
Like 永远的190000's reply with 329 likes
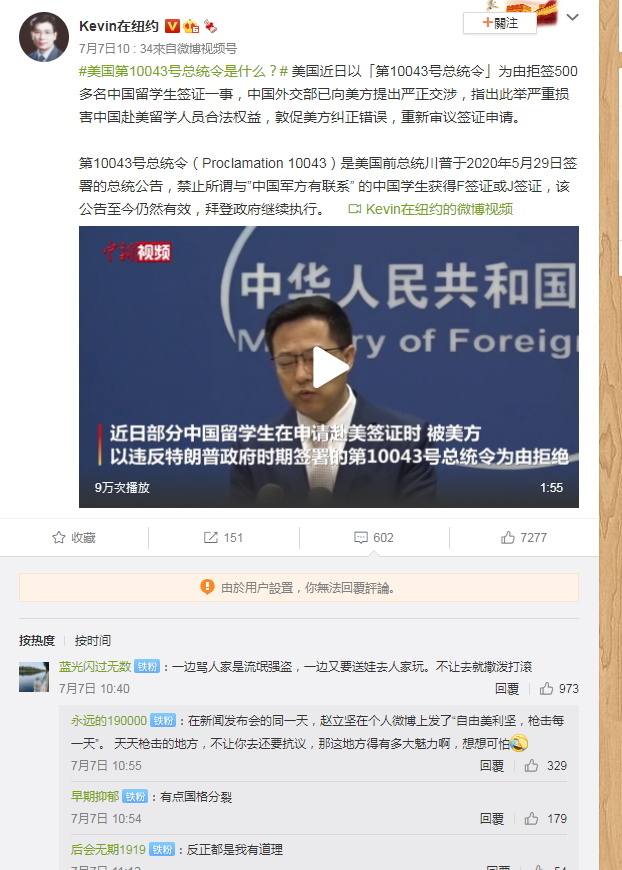532,766
